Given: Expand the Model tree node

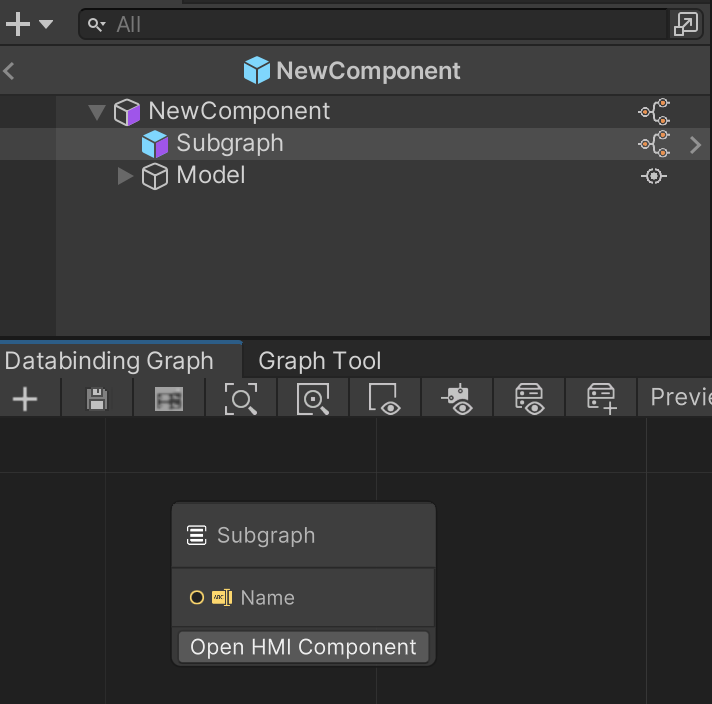Looking at the screenshot, I should coord(124,176).
